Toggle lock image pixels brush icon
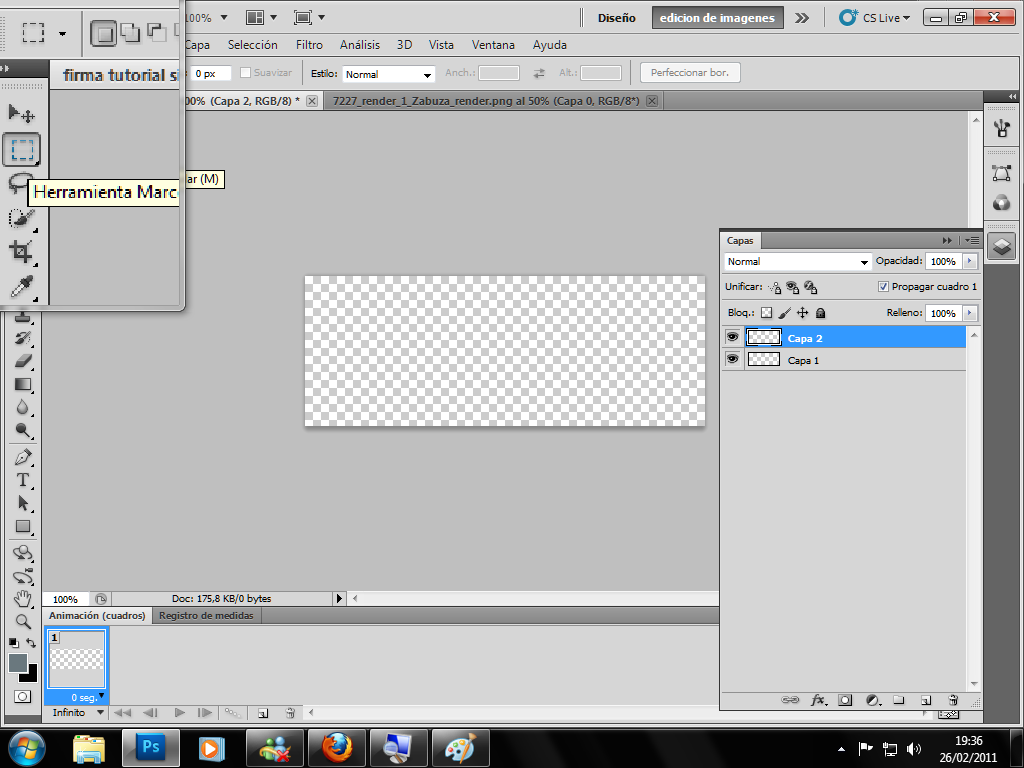The width and height of the screenshot is (1024, 768). [784, 313]
